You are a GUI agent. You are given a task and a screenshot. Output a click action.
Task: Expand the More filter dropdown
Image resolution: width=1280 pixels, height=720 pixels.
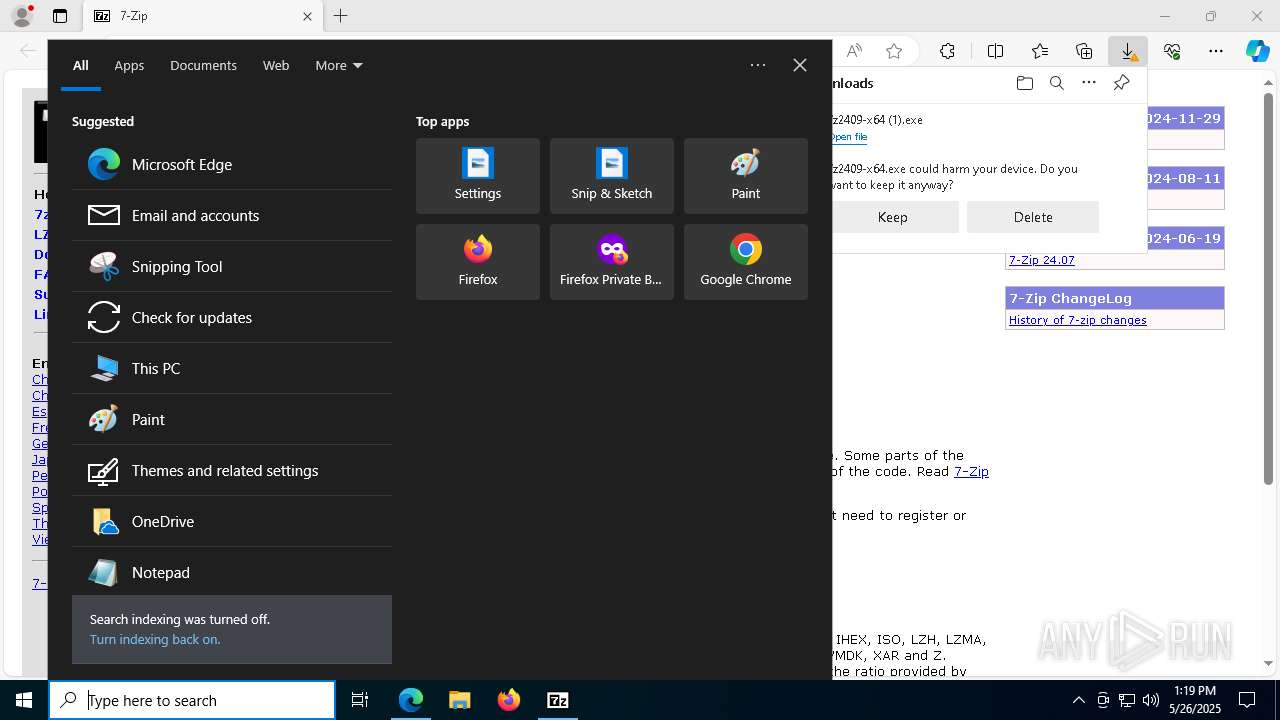tap(338, 65)
